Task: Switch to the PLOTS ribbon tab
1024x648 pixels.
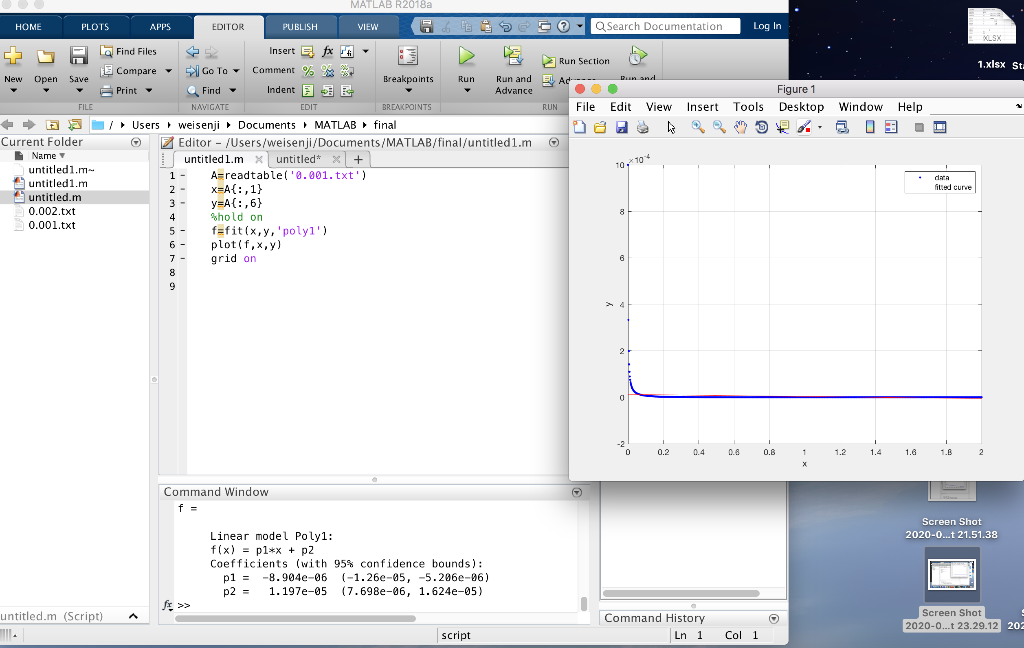Action: (x=95, y=27)
